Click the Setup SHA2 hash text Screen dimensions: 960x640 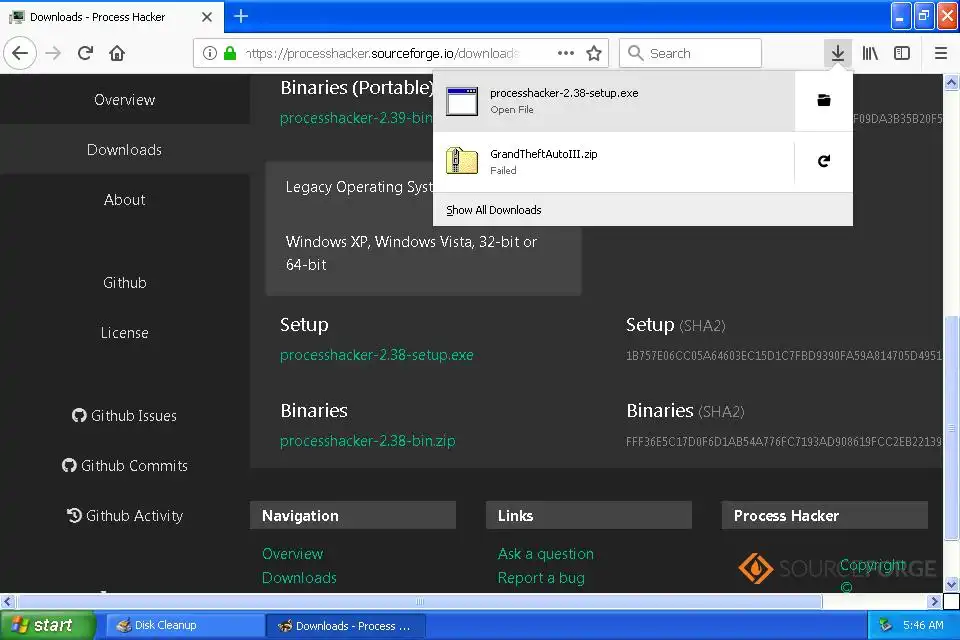[x=784, y=356]
